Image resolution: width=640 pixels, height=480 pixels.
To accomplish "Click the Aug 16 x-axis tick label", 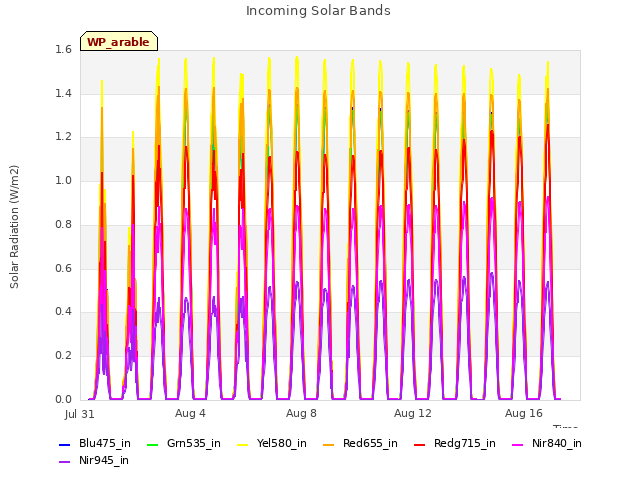I will pos(524,413).
